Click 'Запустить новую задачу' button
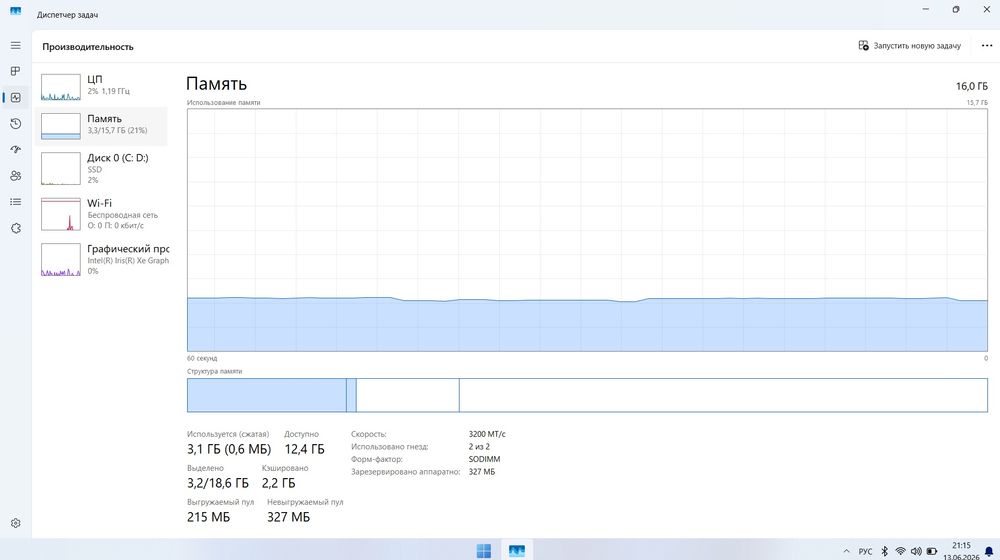Viewport: 1000px width, 560px height. pyautogui.click(x=909, y=46)
